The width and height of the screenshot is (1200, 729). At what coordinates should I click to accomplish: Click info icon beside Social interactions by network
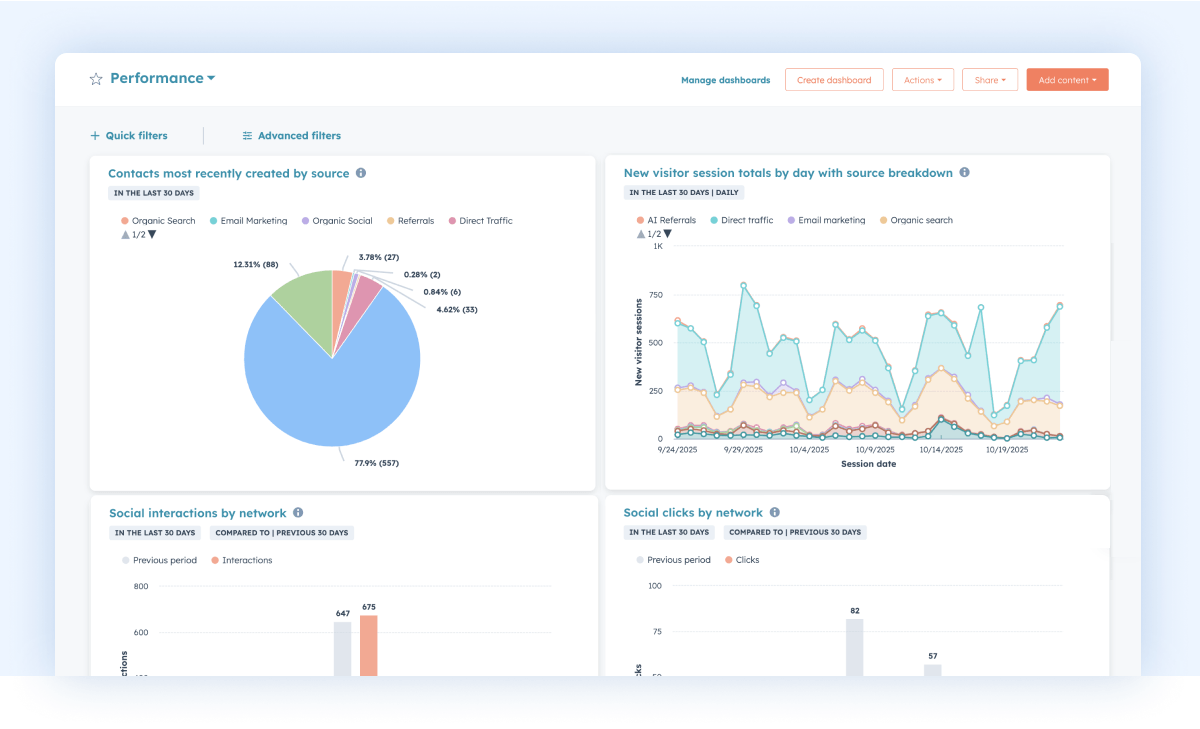coord(298,513)
